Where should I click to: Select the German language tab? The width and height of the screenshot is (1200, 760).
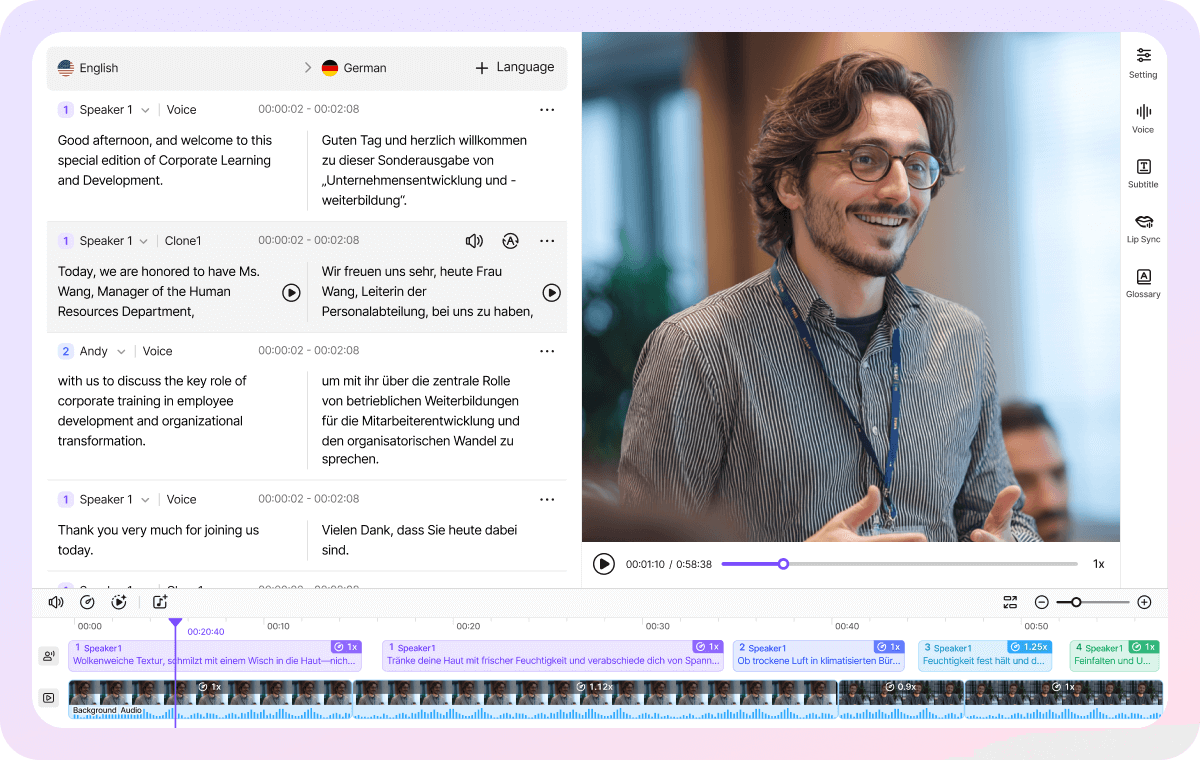pyautogui.click(x=354, y=67)
